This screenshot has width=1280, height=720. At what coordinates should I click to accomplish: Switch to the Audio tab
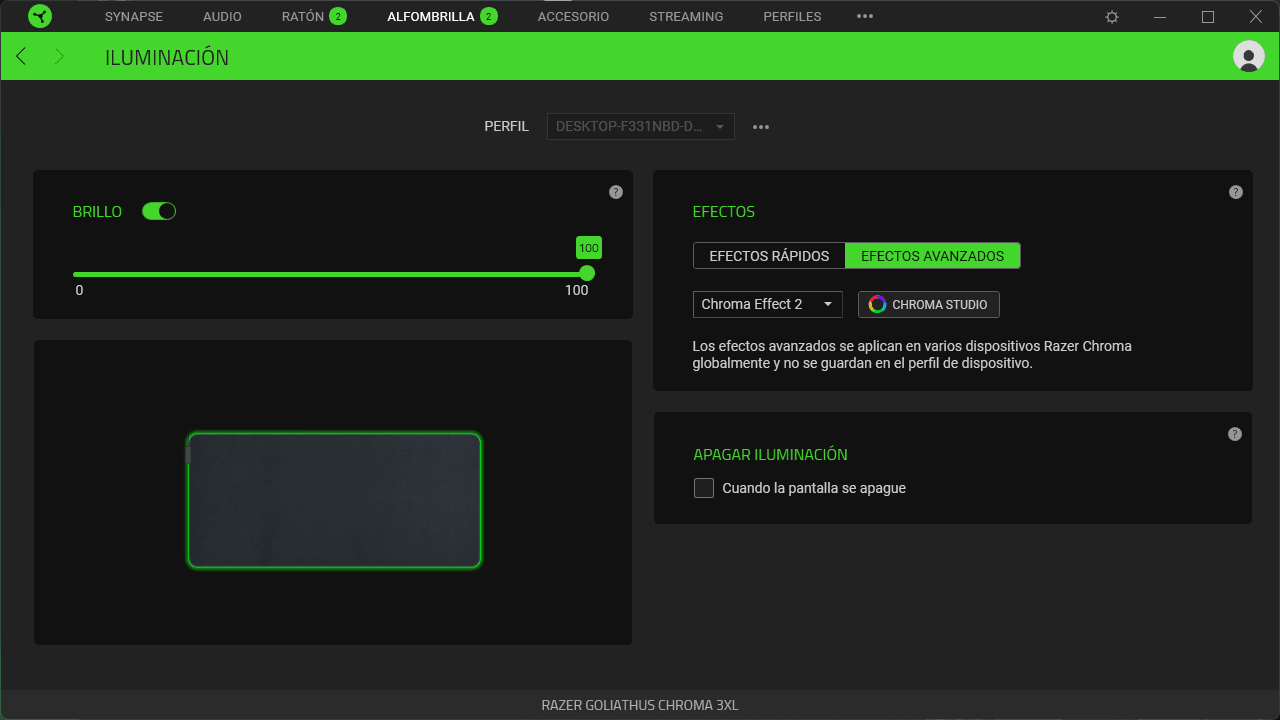click(222, 16)
